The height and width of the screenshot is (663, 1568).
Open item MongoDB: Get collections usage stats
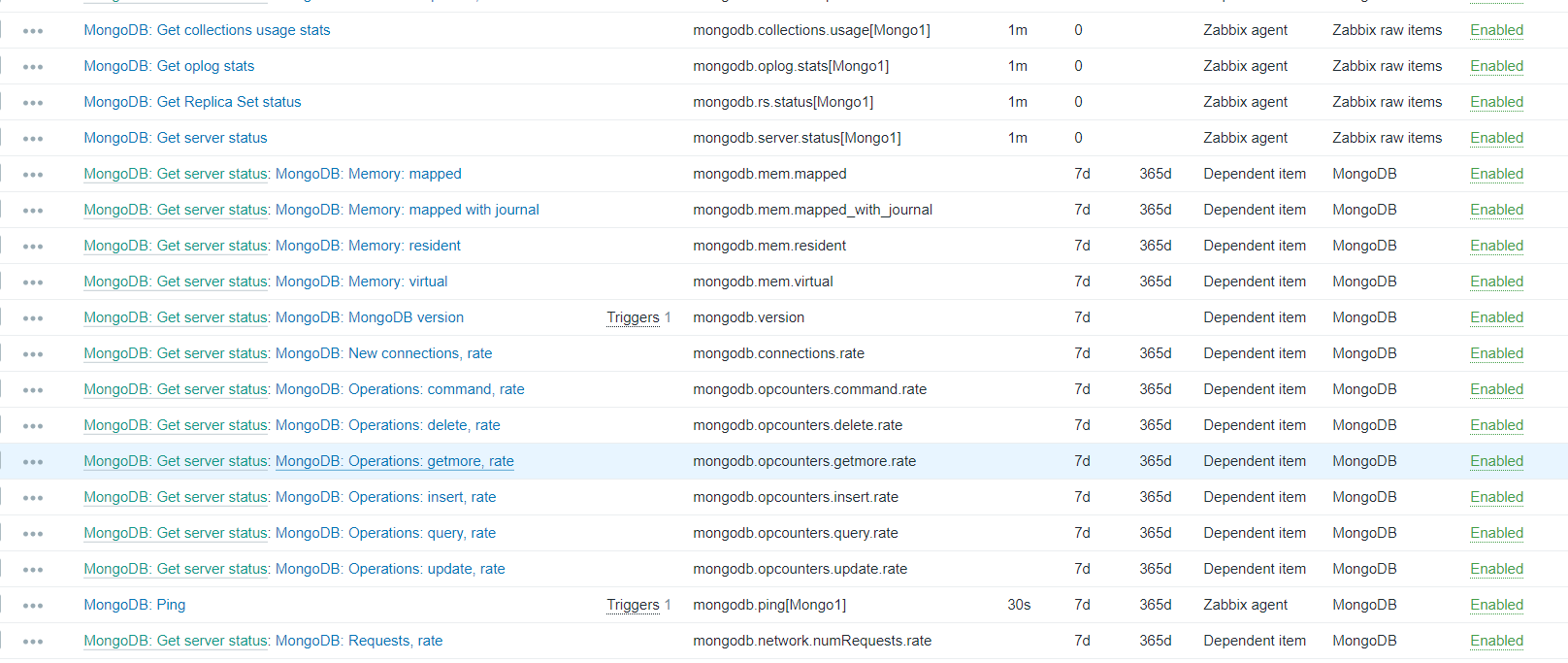[207, 30]
